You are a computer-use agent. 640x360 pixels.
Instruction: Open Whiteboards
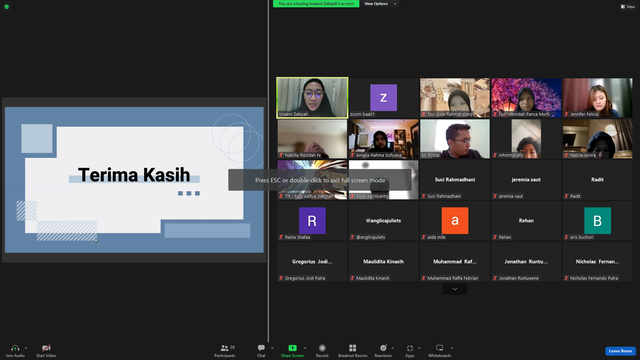pos(440,350)
